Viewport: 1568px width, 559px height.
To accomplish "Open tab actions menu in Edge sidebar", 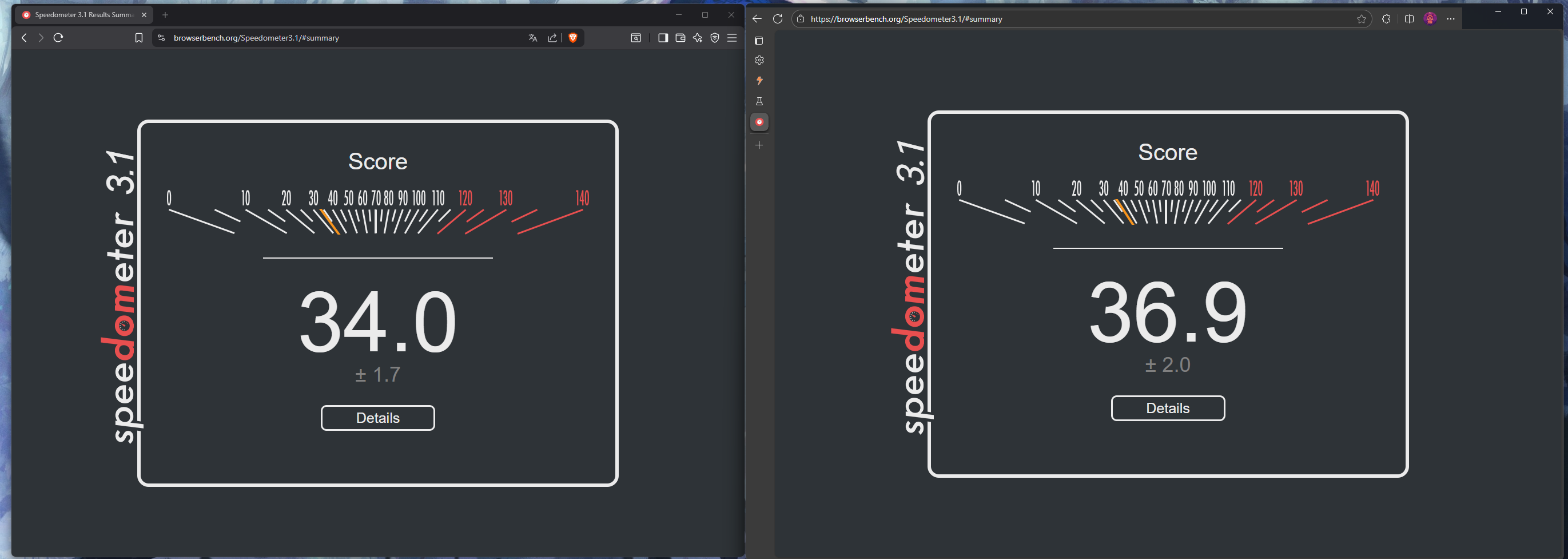I will click(x=759, y=41).
